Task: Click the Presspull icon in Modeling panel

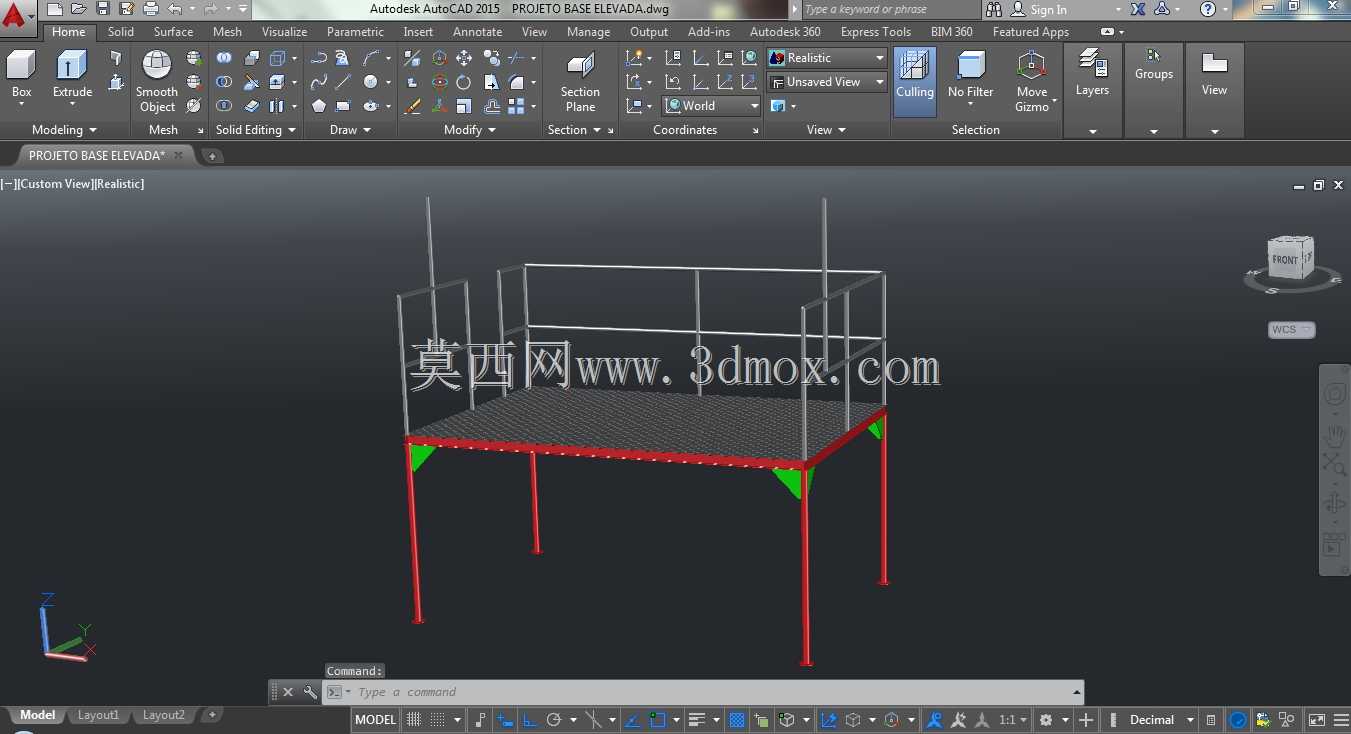Action: (x=116, y=82)
